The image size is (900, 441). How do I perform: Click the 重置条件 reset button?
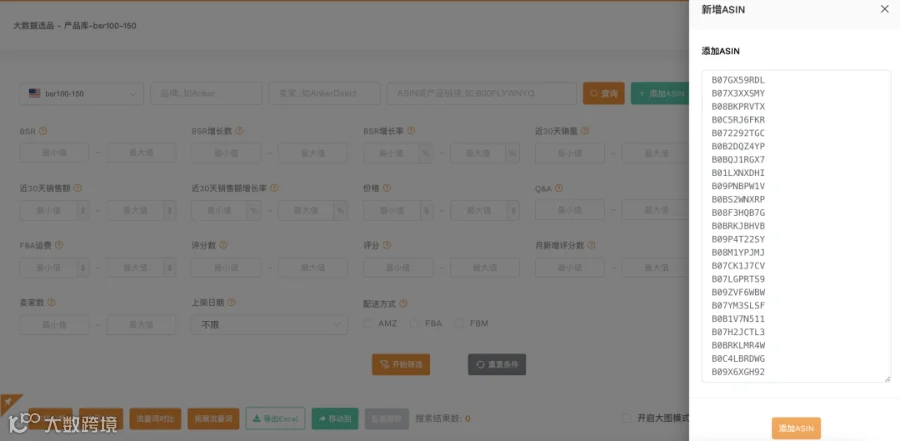pyautogui.click(x=497, y=365)
